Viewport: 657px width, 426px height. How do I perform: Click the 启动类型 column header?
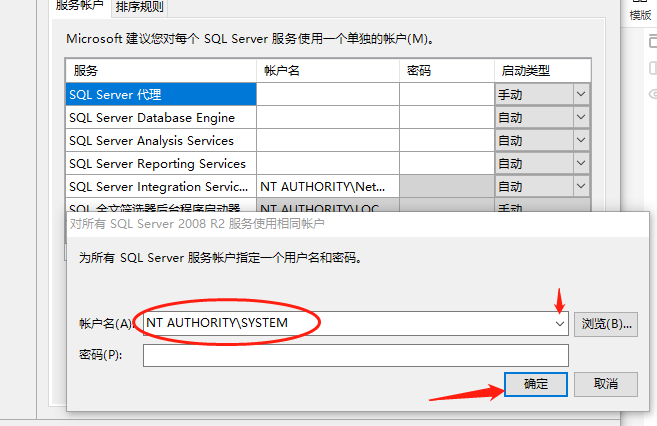pyautogui.click(x=543, y=71)
